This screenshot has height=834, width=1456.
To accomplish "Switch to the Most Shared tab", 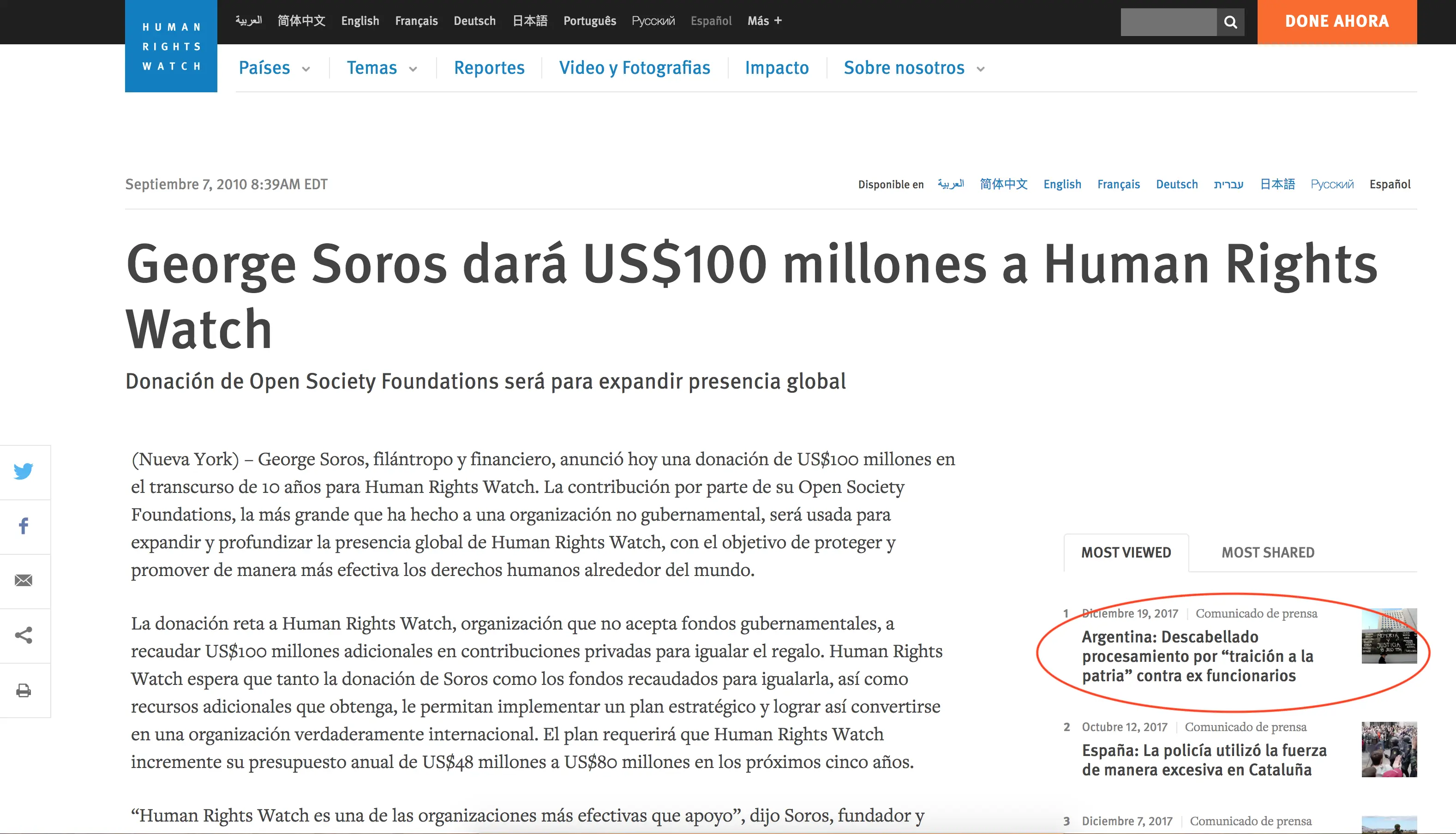I will tap(1268, 552).
